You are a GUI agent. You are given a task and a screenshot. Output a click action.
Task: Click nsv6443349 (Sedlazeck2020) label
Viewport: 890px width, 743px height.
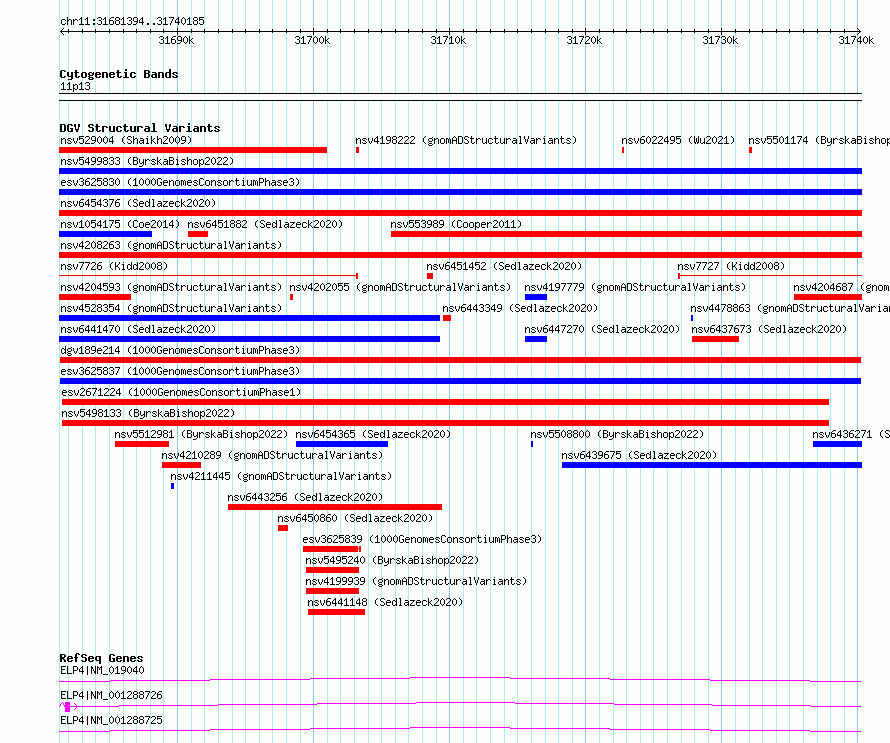[x=520, y=308]
